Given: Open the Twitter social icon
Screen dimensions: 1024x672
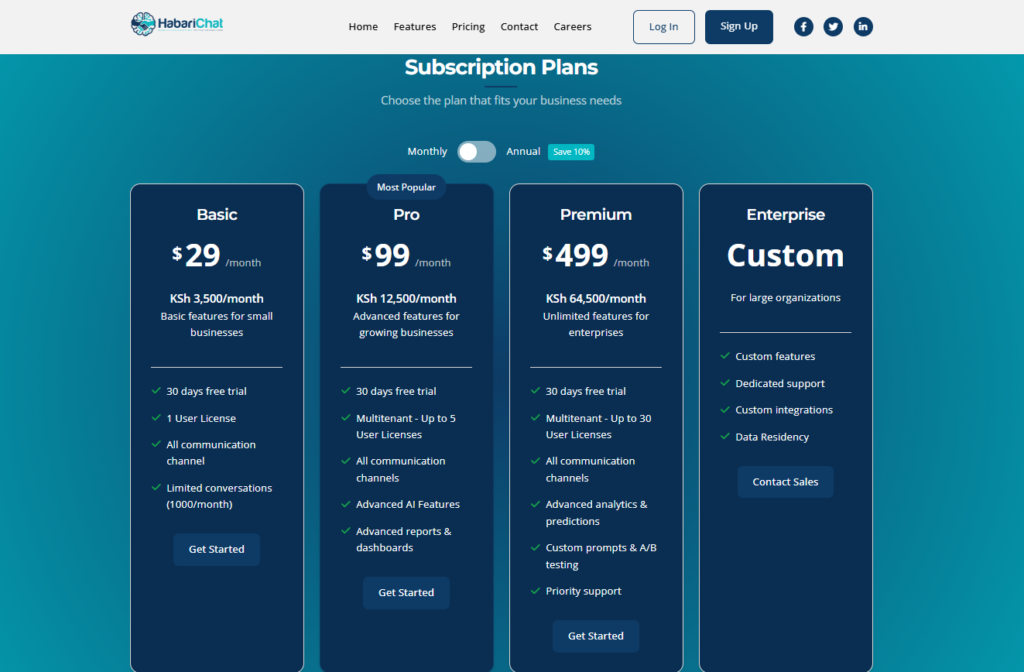Looking at the screenshot, I should [833, 27].
